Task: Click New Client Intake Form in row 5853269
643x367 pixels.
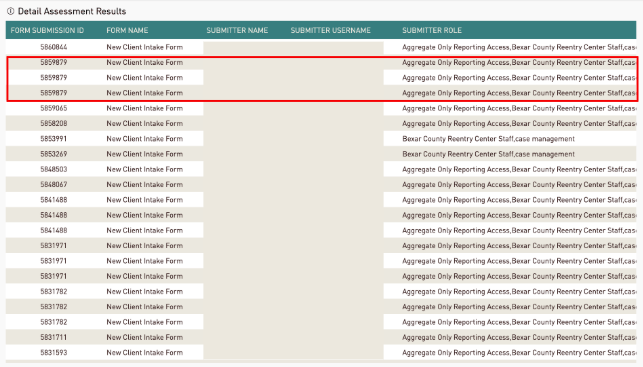Action: pos(145,154)
